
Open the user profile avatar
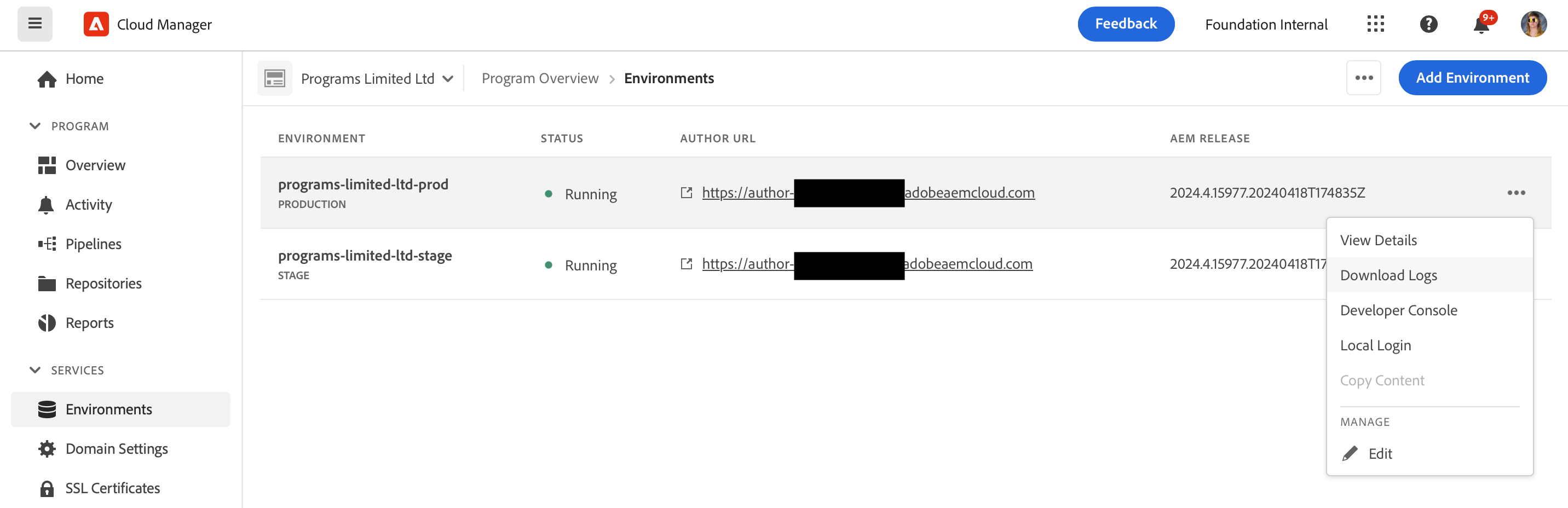[1534, 24]
